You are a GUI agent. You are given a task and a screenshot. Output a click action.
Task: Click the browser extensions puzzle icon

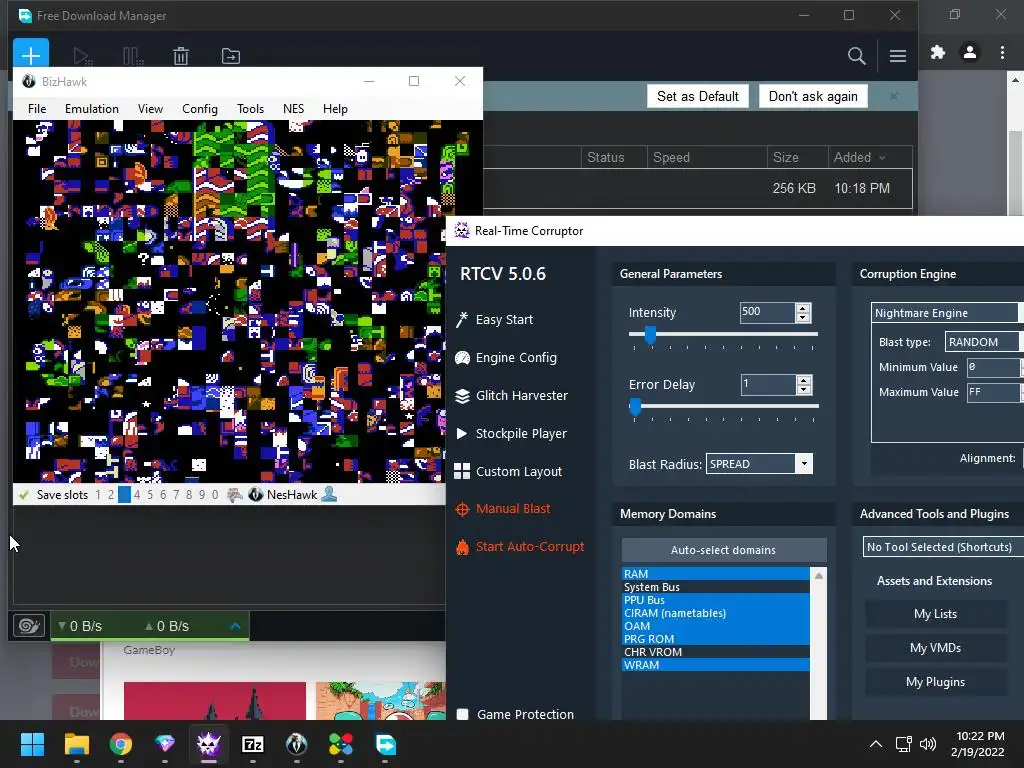pos(938,52)
